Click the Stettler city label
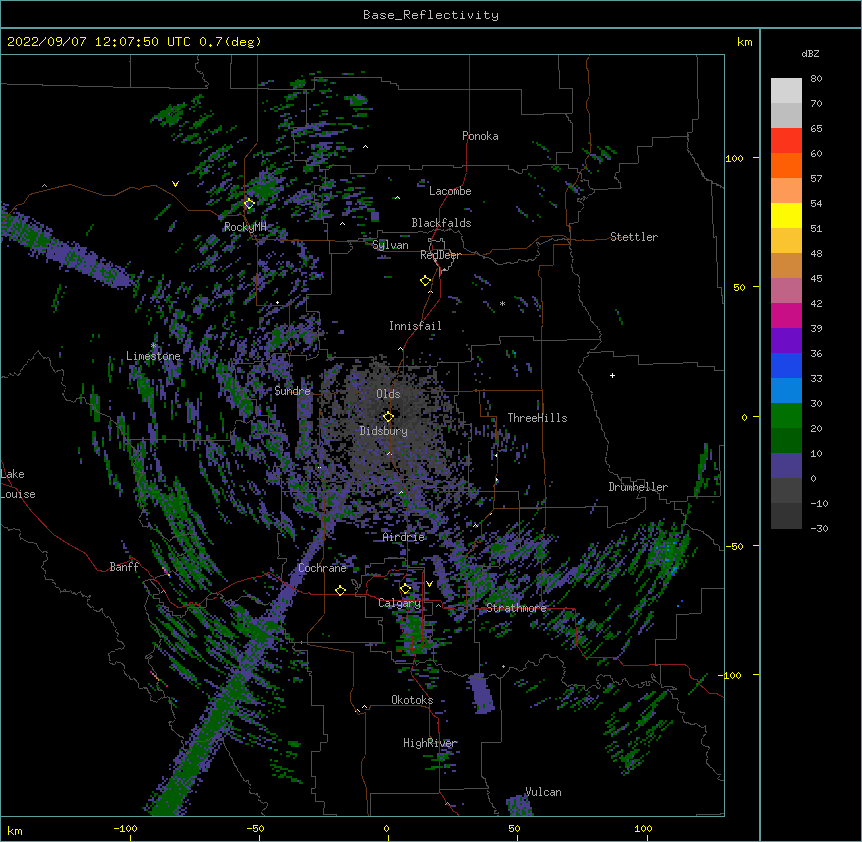862x842 pixels. pyautogui.click(x=634, y=237)
